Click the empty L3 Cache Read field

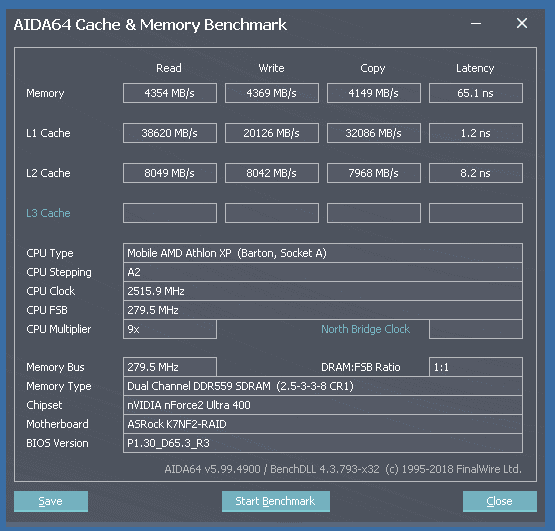[x=170, y=213]
